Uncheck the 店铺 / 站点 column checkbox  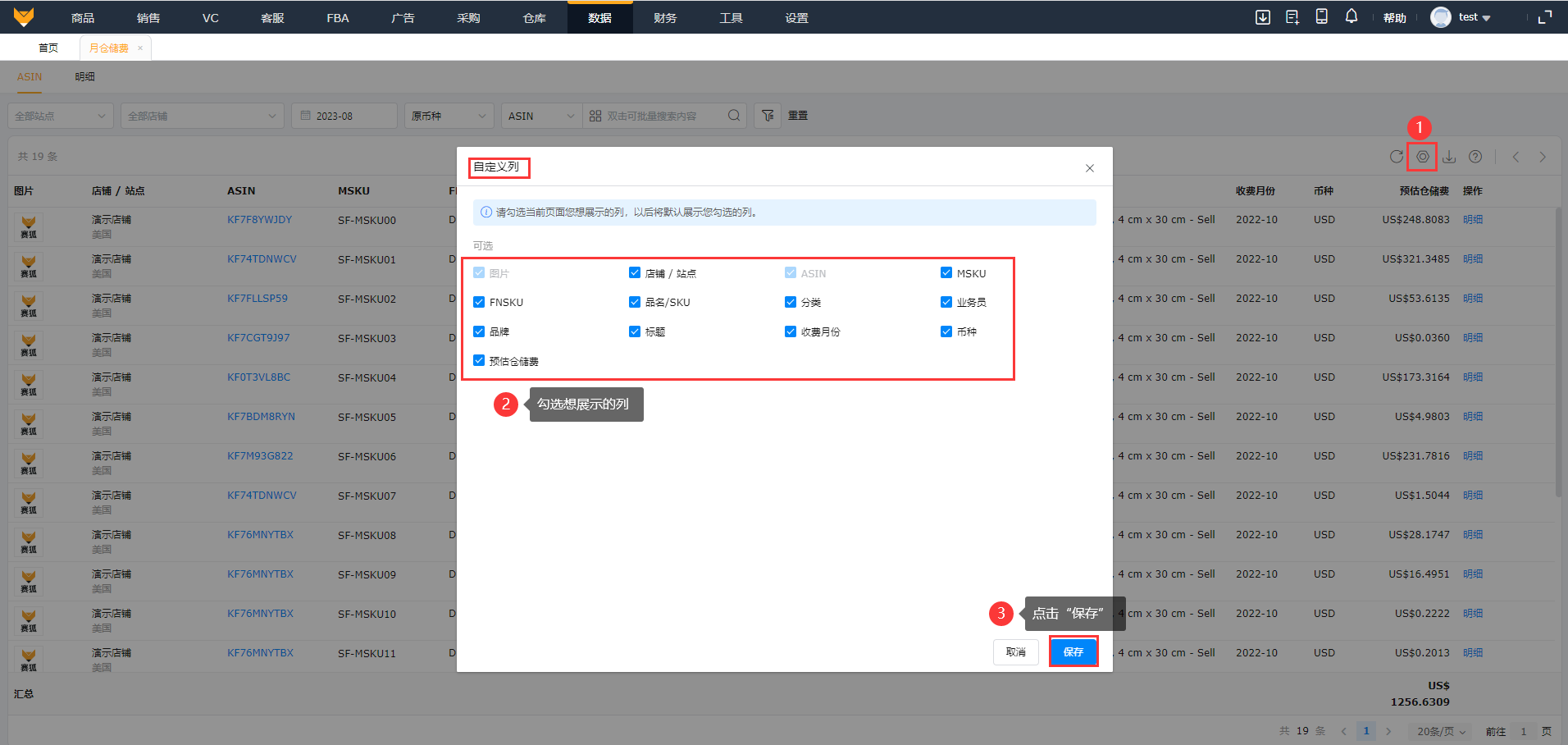coord(635,272)
